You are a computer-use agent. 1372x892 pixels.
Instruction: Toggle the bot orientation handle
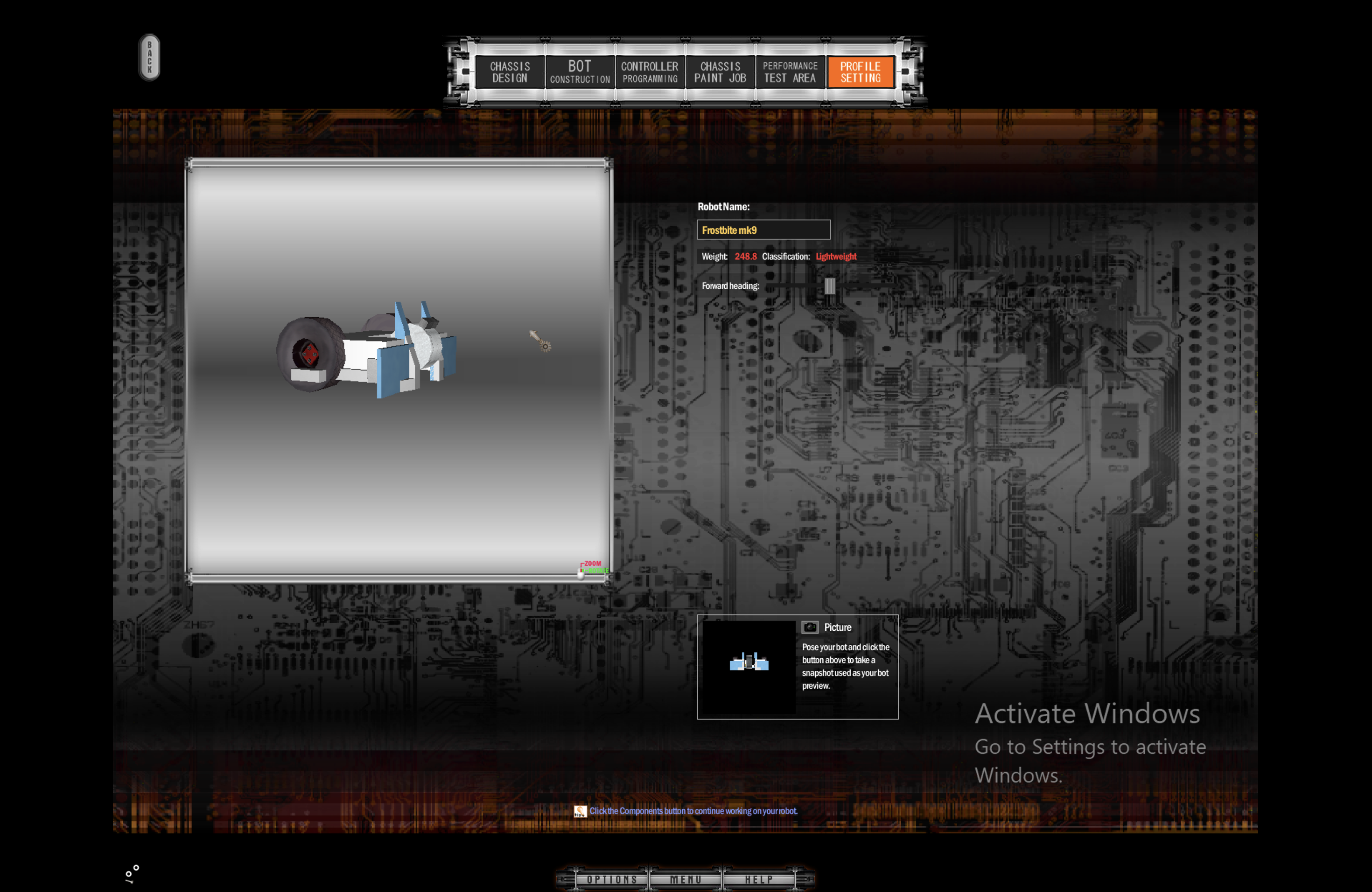pyautogui.click(x=829, y=286)
